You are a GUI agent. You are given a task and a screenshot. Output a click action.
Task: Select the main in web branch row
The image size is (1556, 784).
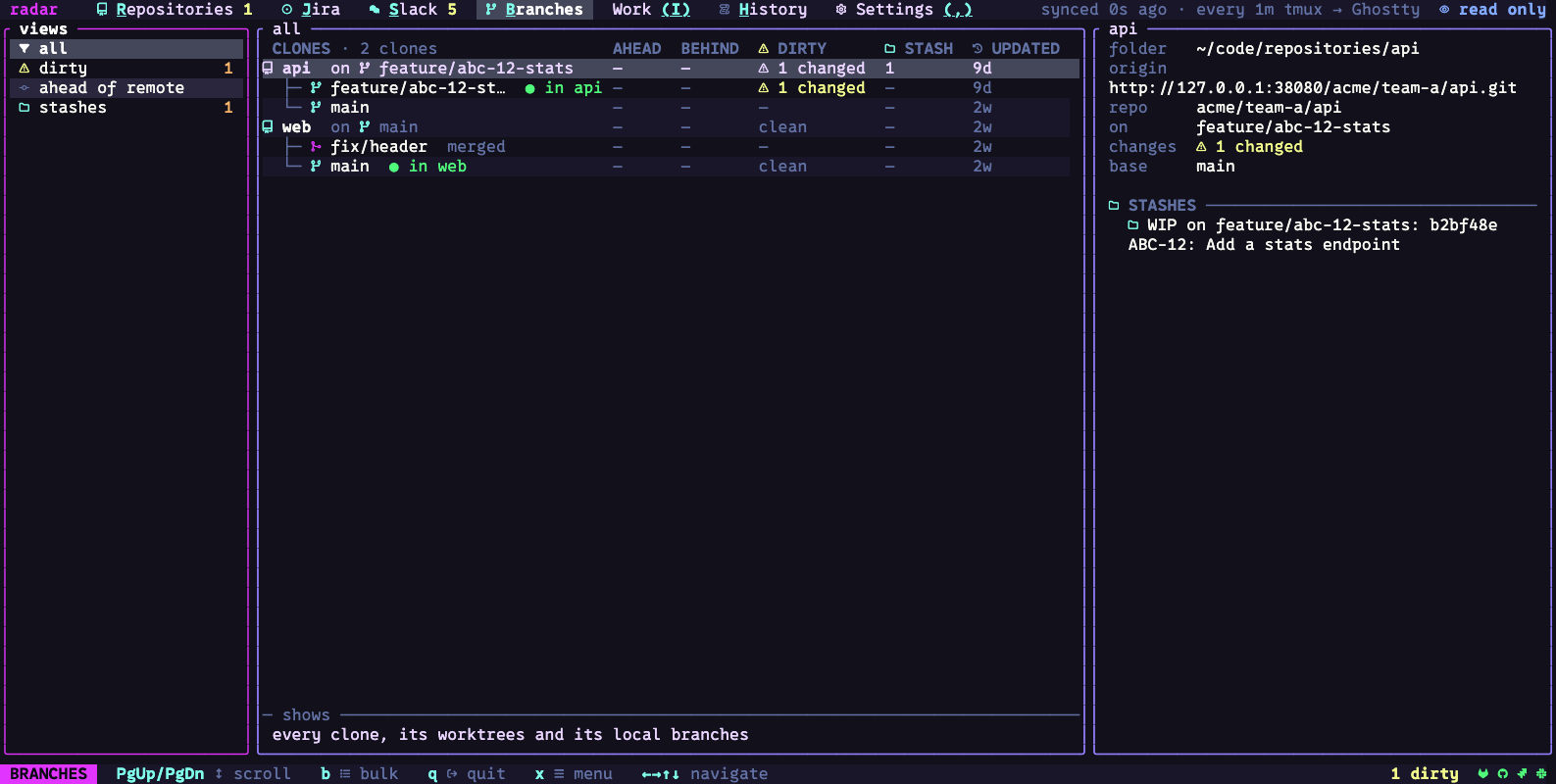pyautogui.click(x=671, y=167)
